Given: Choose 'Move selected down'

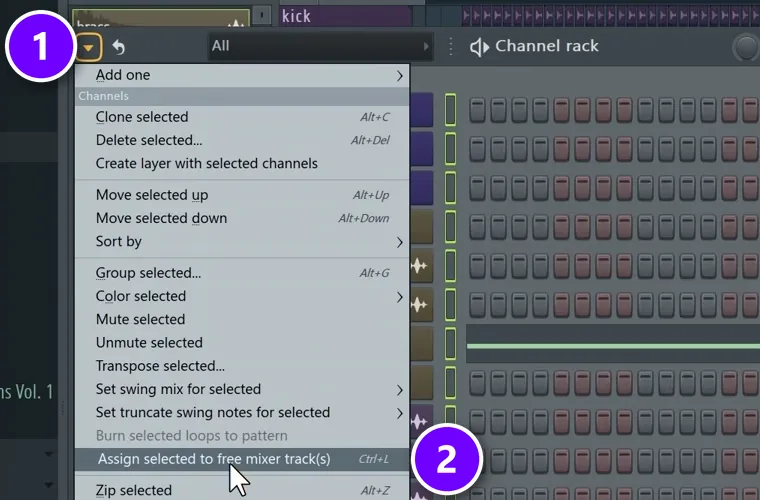Looking at the screenshot, I should (x=242, y=218).
